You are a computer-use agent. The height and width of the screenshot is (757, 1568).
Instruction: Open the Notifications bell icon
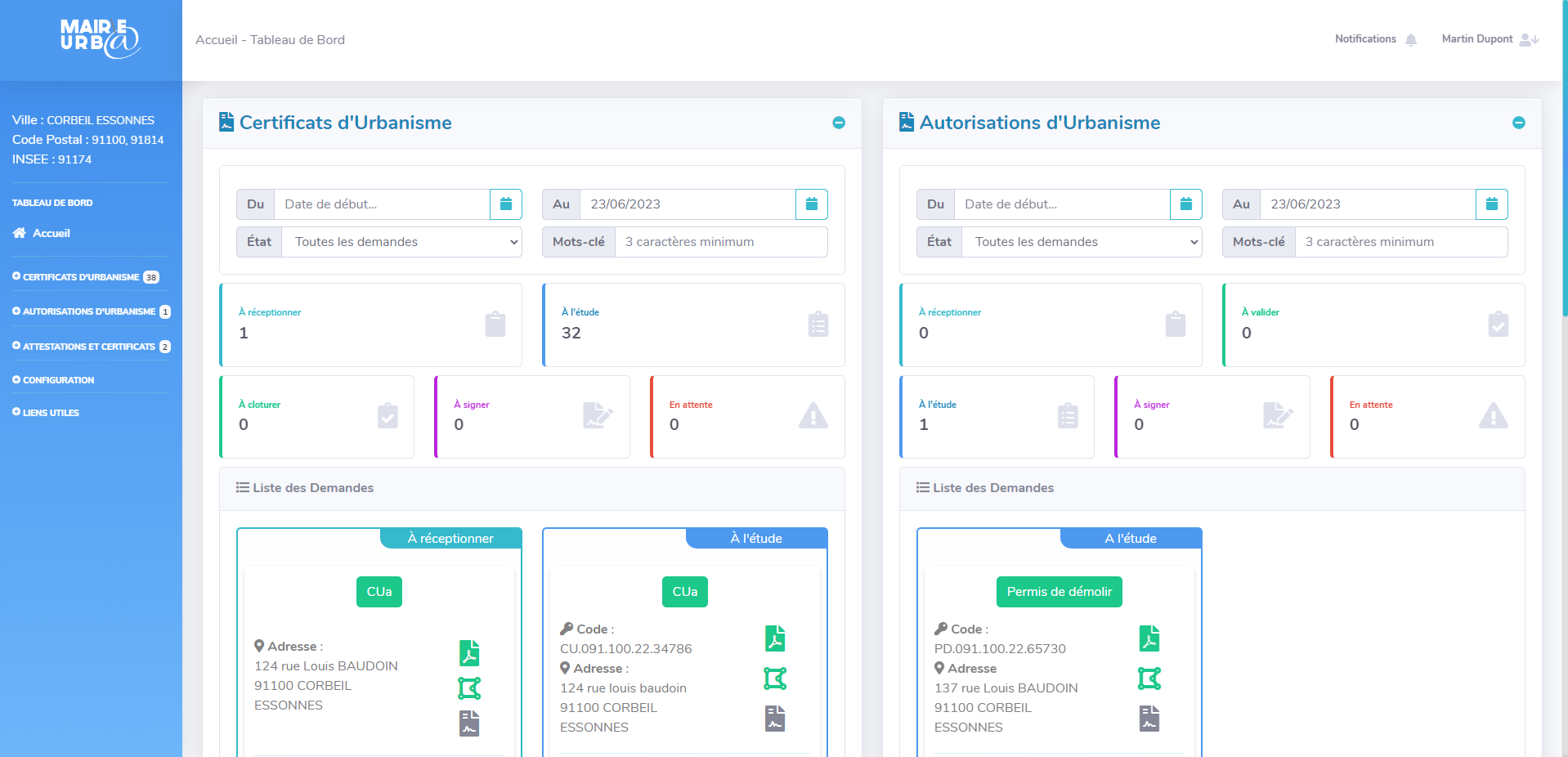[1411, 39]
